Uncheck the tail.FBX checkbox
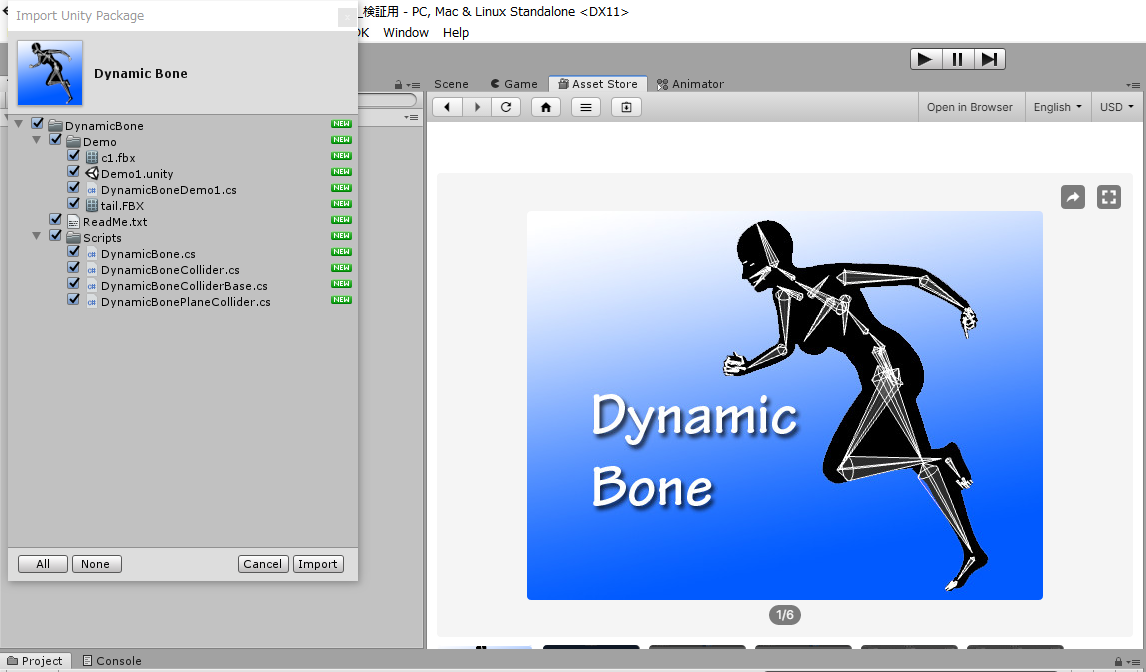Screen dimensions: 1146x672 click(73, 203)
